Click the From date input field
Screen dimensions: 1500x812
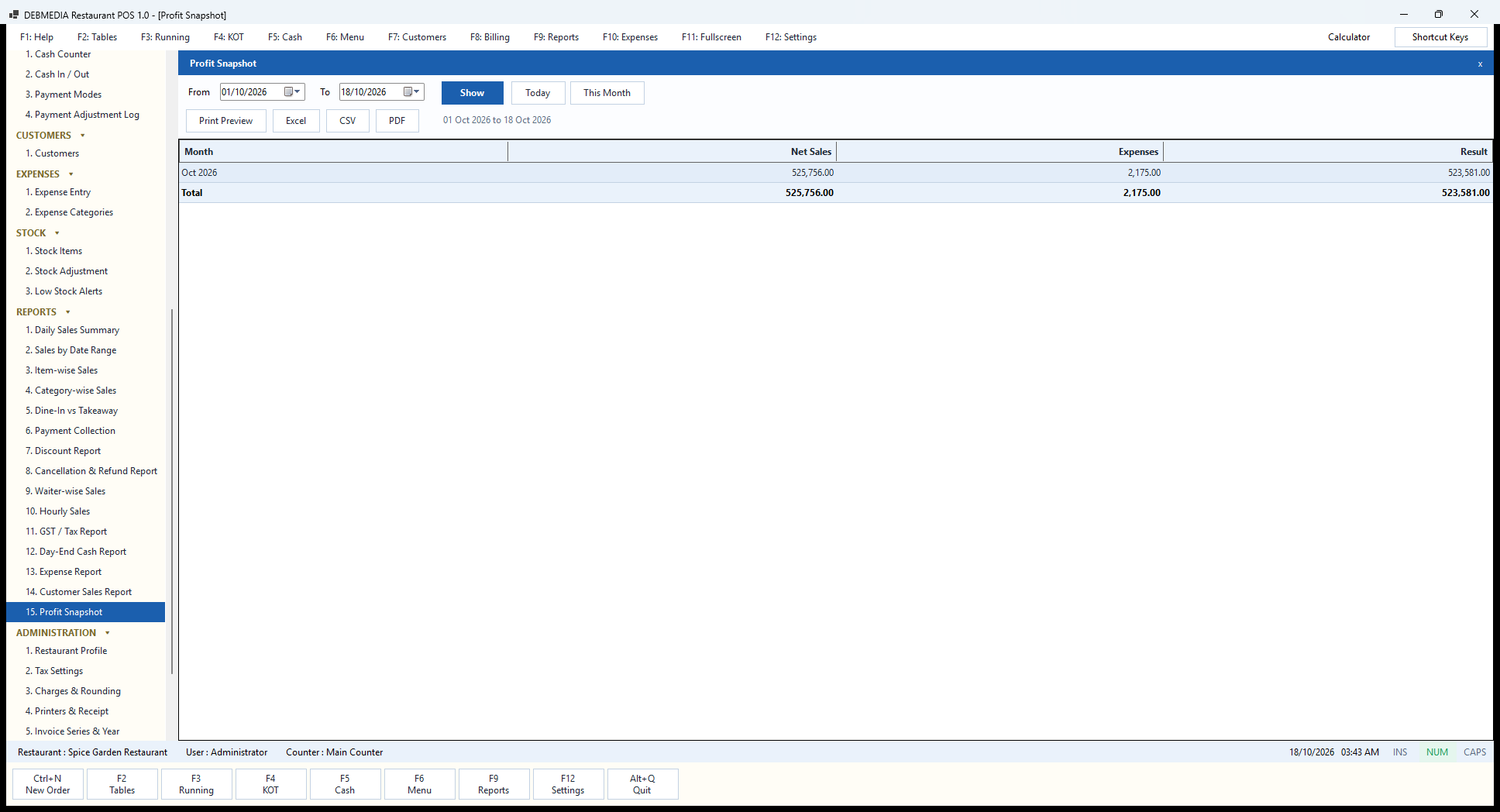point(251,92)
